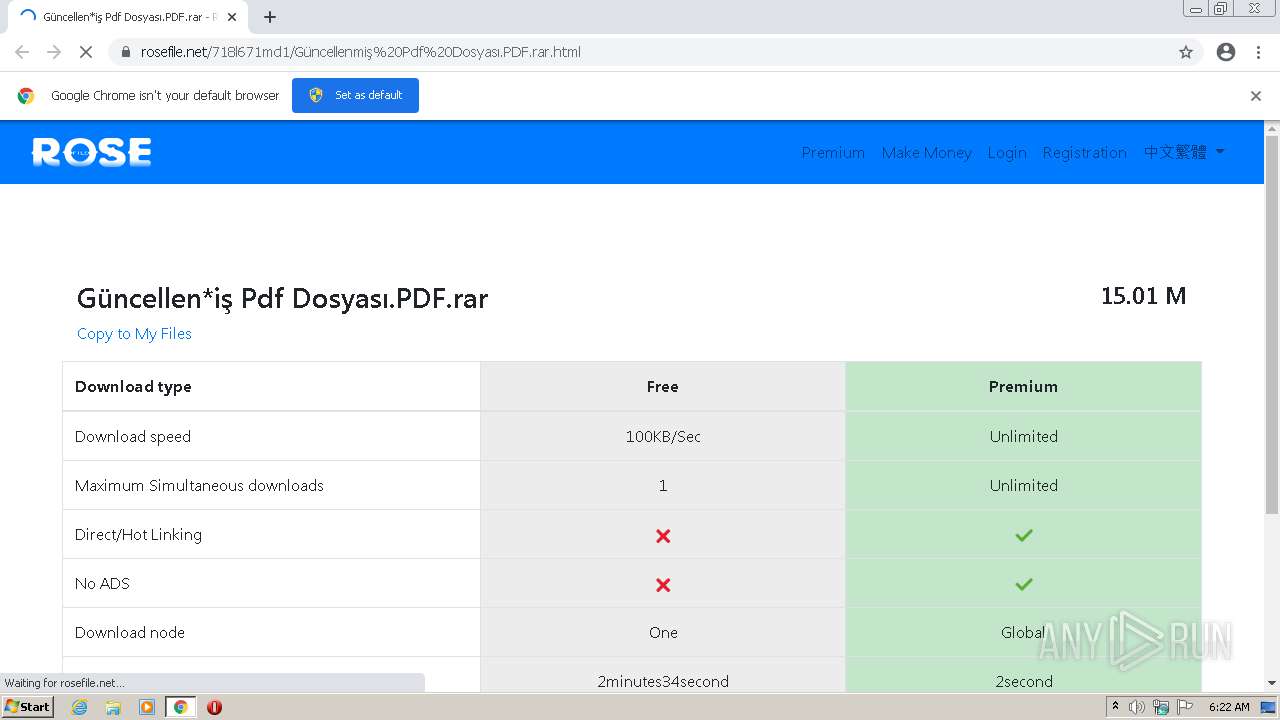Launch Internet Explorer from taskbar
The width and height of the screenshot is (1280, 720).
(80, 707)
